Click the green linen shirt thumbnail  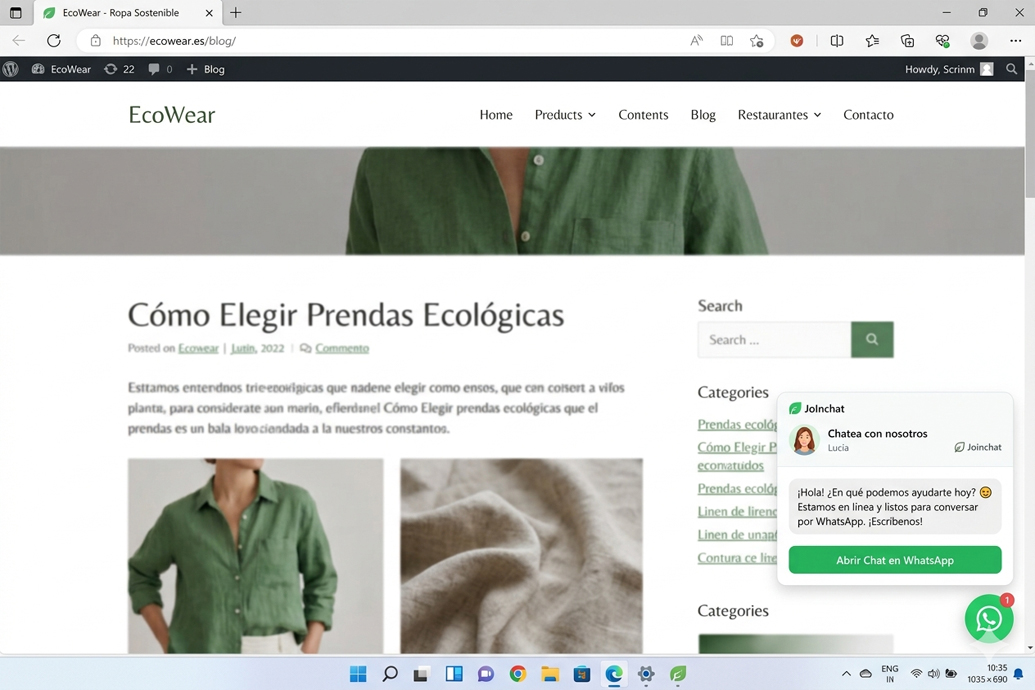tap(255, 556)
